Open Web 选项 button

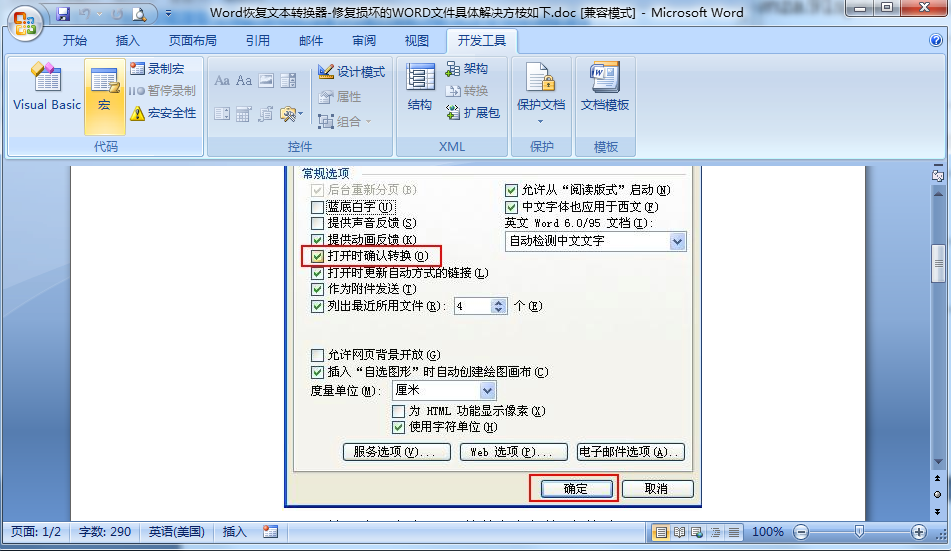(x=514, y=452)
